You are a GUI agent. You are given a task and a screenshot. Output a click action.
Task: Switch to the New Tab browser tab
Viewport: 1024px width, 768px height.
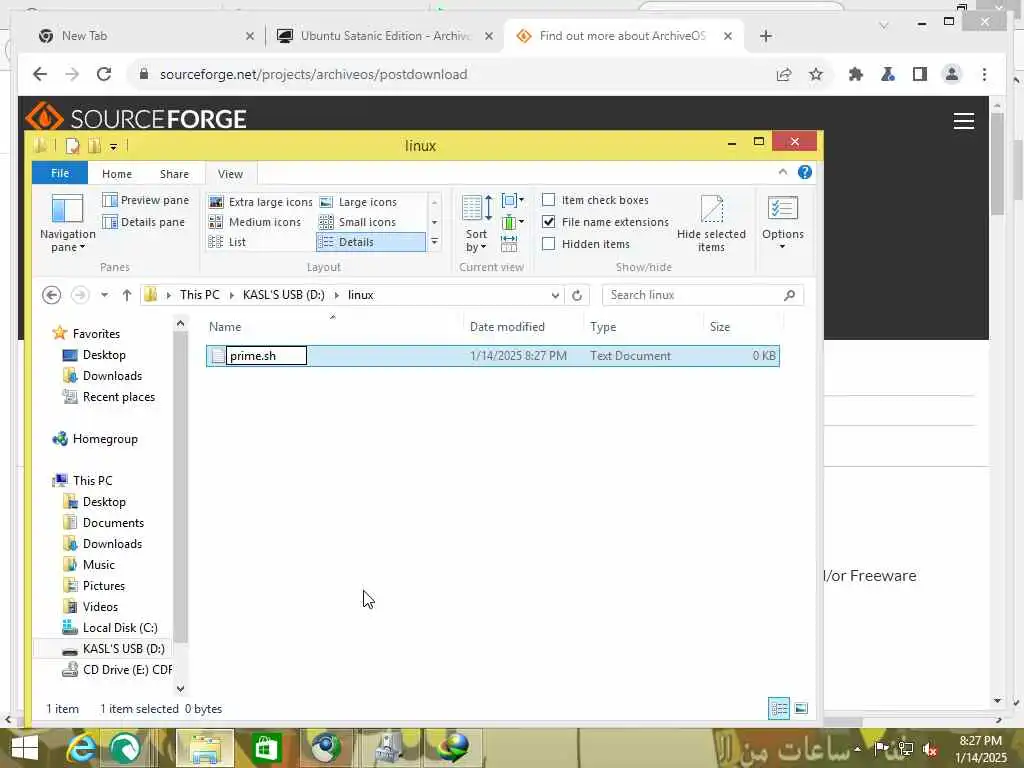146,36
